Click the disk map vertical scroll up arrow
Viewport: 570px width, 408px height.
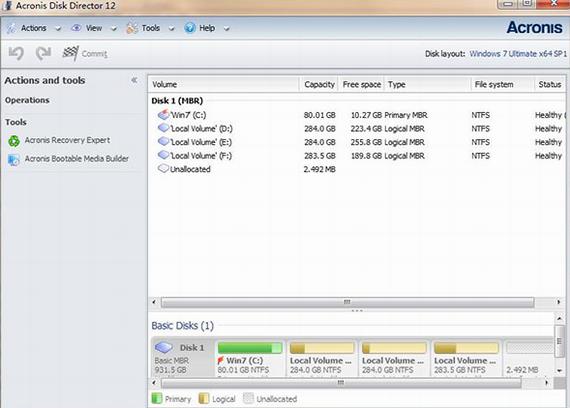tap(559, 319)
